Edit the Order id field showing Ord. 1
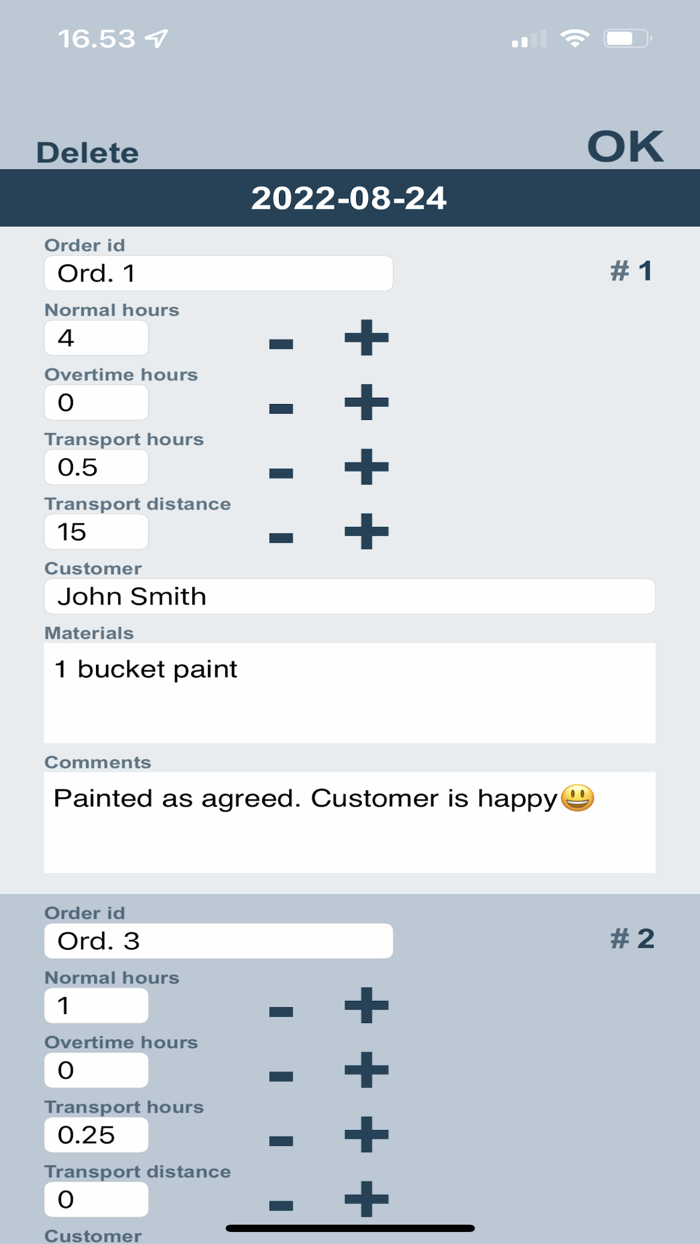Screen dimensions: 700x1244 click(x=218, y=272)
